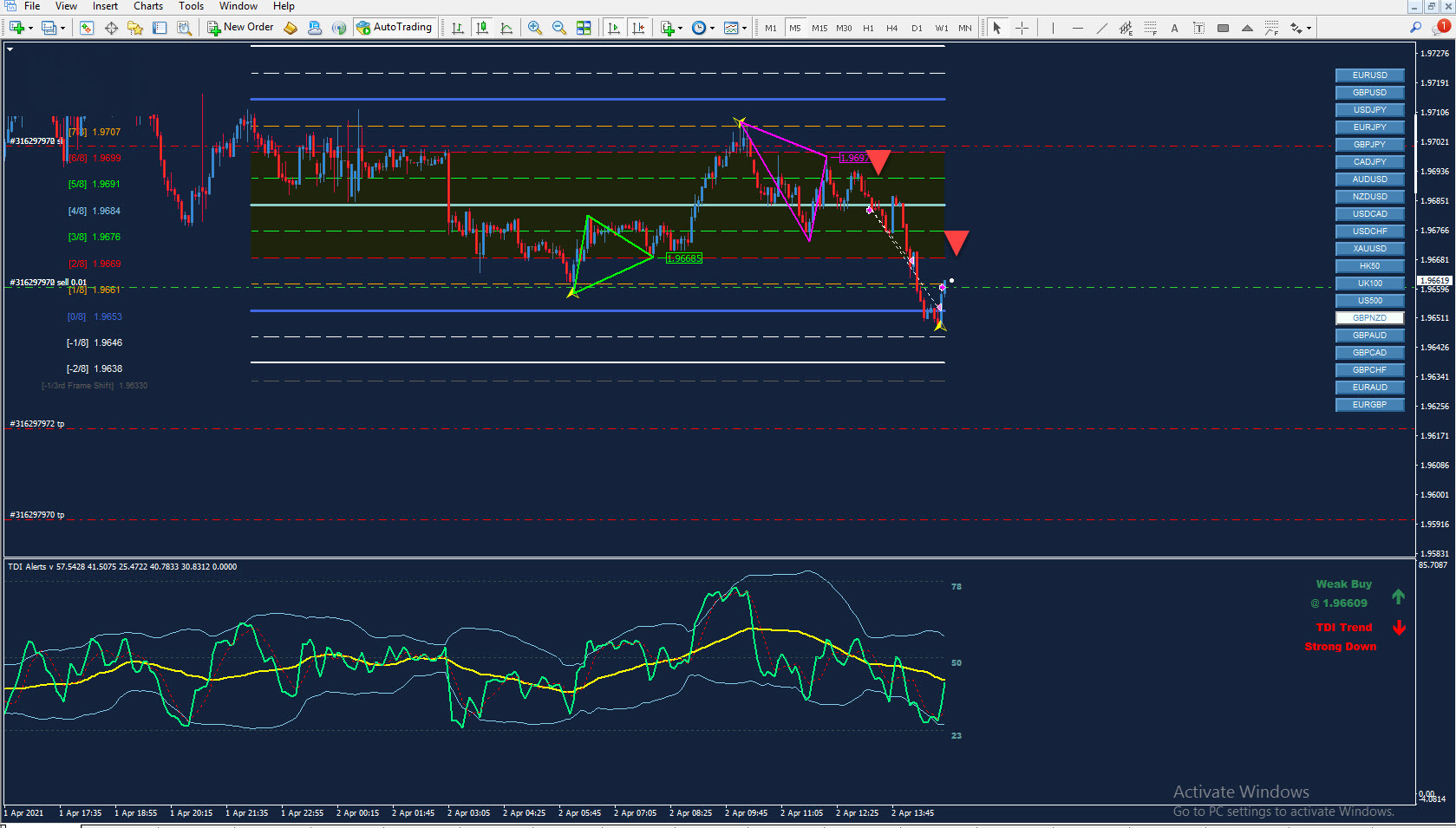
Task: Select the M30 timeframe
Action: 844,28
